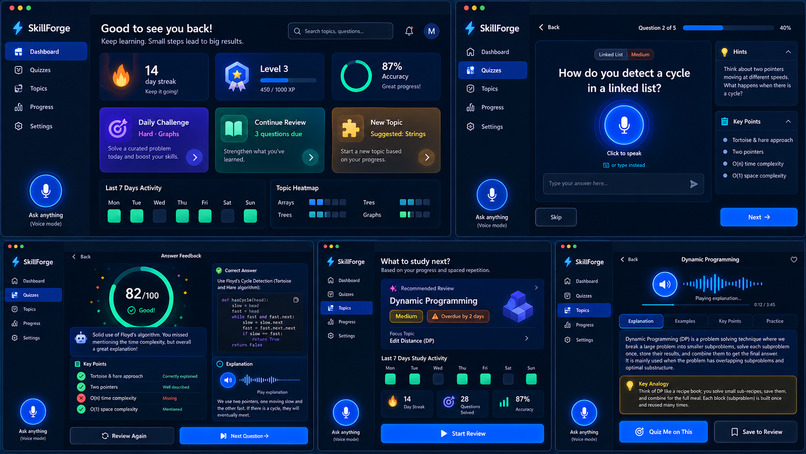Viewport: 806px width, 454px height.
Task: Click the Ask anything microphone in the Answer Feedback window
Action: tap(33, 411)
